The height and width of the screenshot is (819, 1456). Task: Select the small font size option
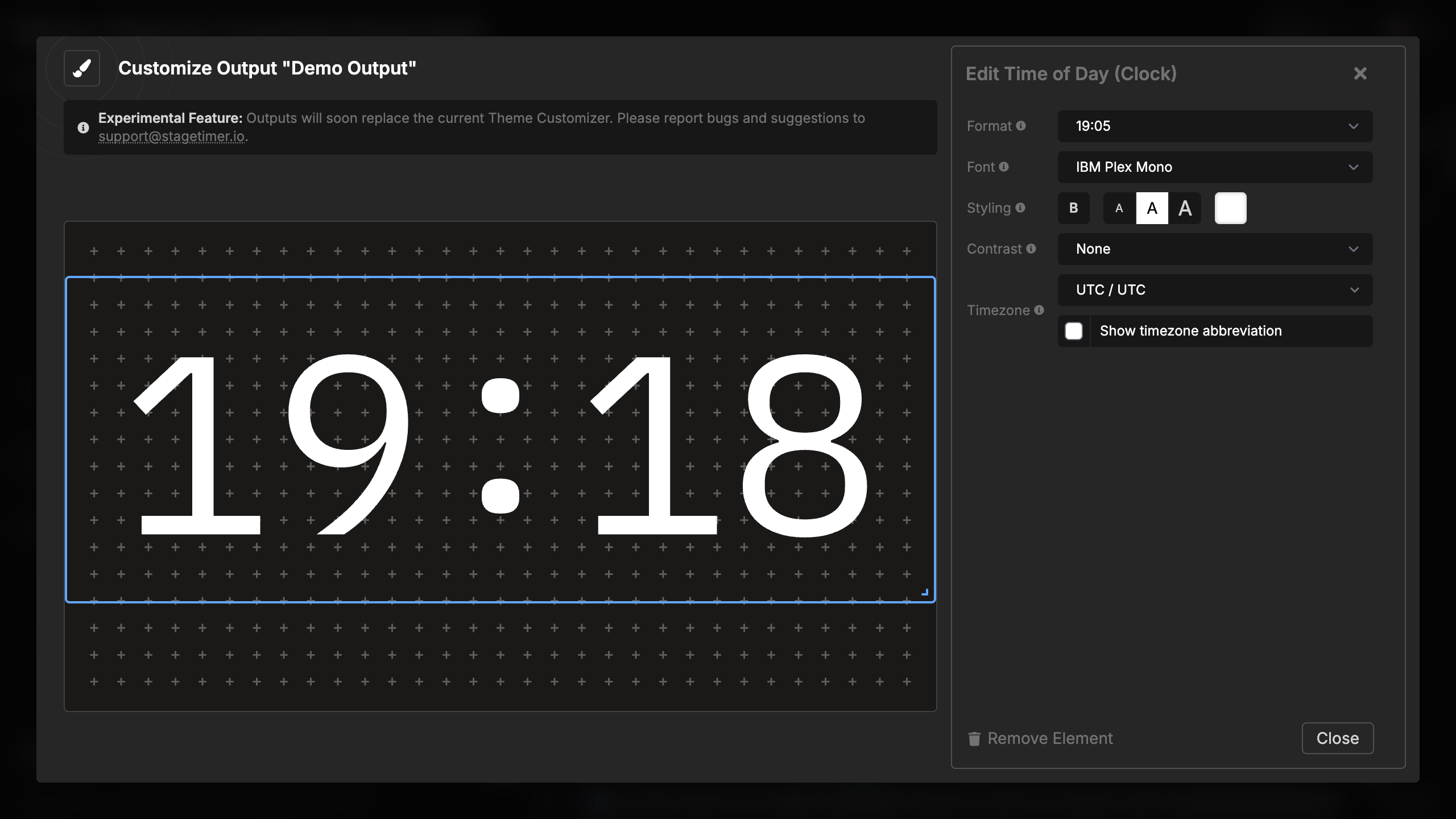(1119, 208)
